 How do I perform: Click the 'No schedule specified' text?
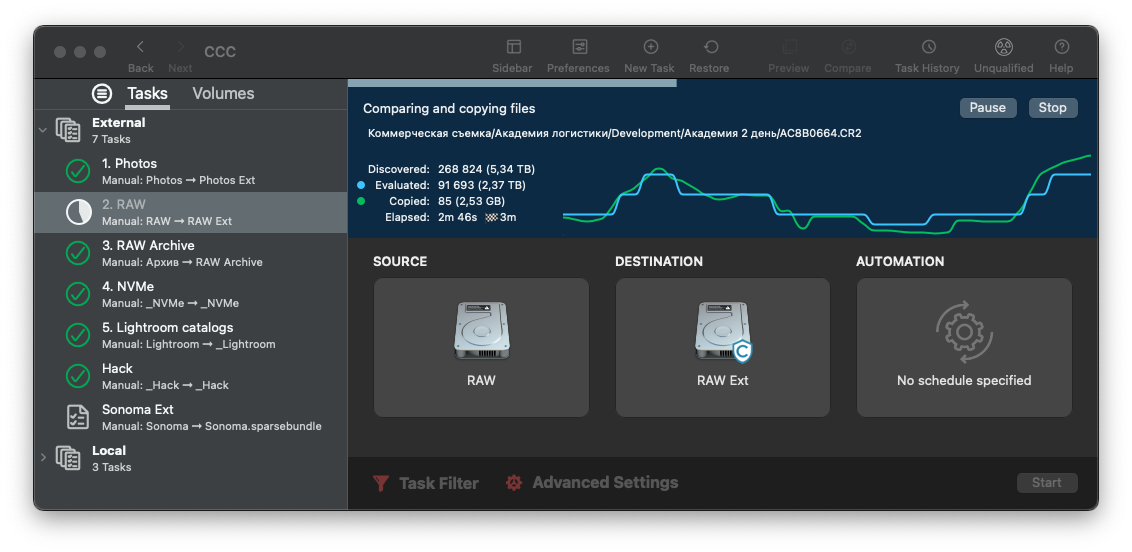point(964,380)
